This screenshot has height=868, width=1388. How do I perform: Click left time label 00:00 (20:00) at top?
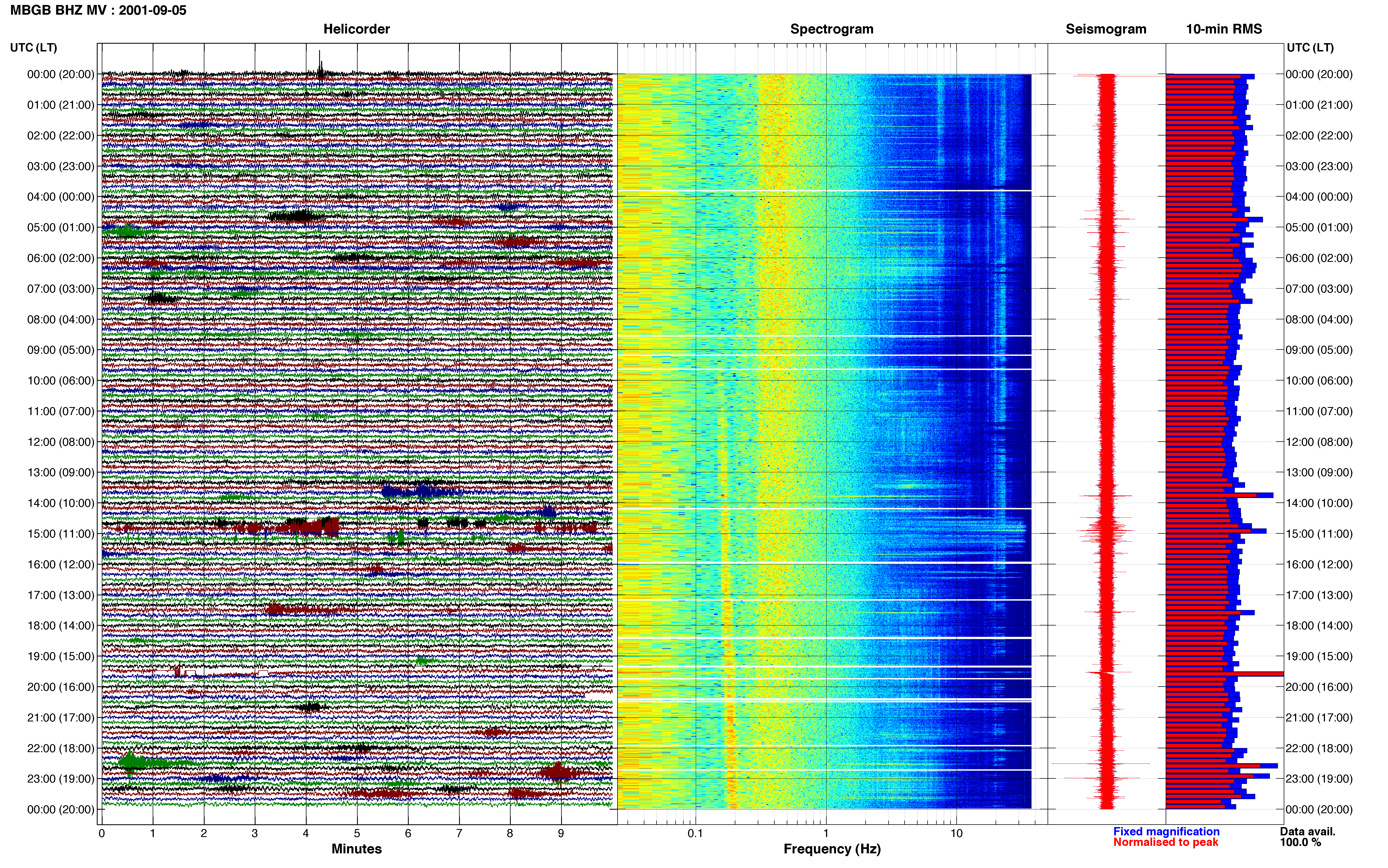coord(61,74)
